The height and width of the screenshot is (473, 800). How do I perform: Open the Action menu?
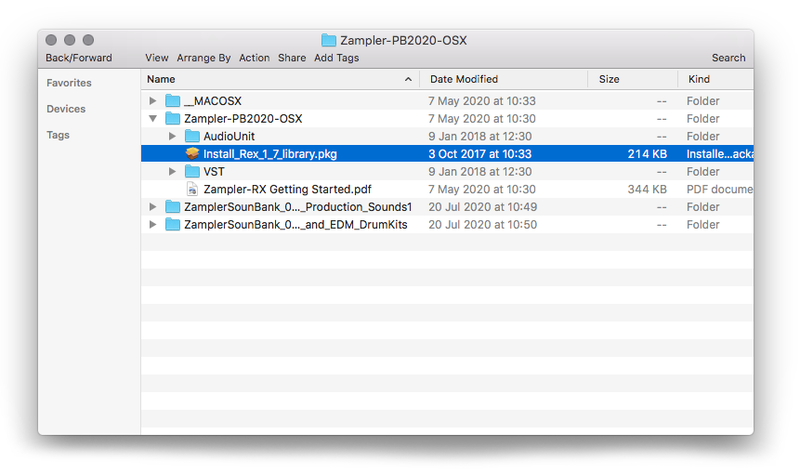coord(254,58)
